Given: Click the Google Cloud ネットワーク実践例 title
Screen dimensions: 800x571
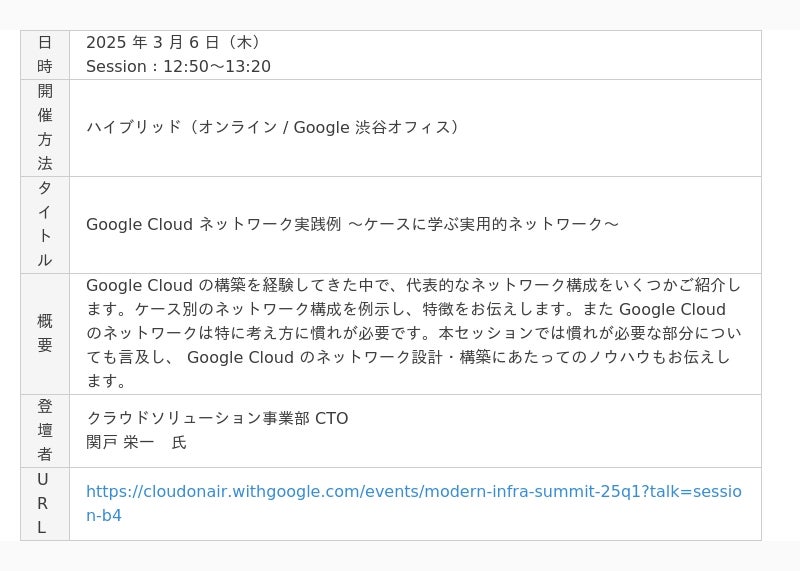Looking at the screenshot, I should pyautogui.click(x=353, y=224).
